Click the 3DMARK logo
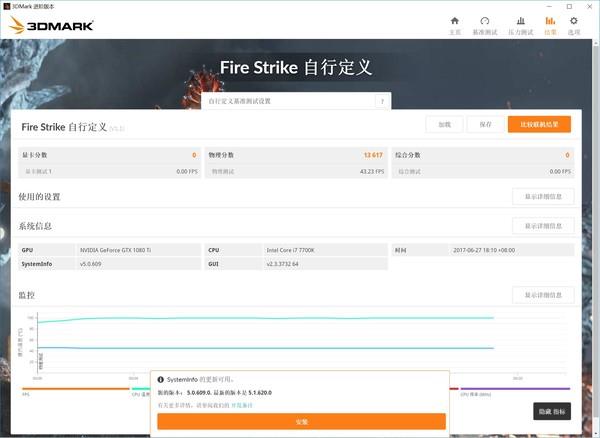The width and height of the screenshot is (600, 438). (x=51, y=25)
